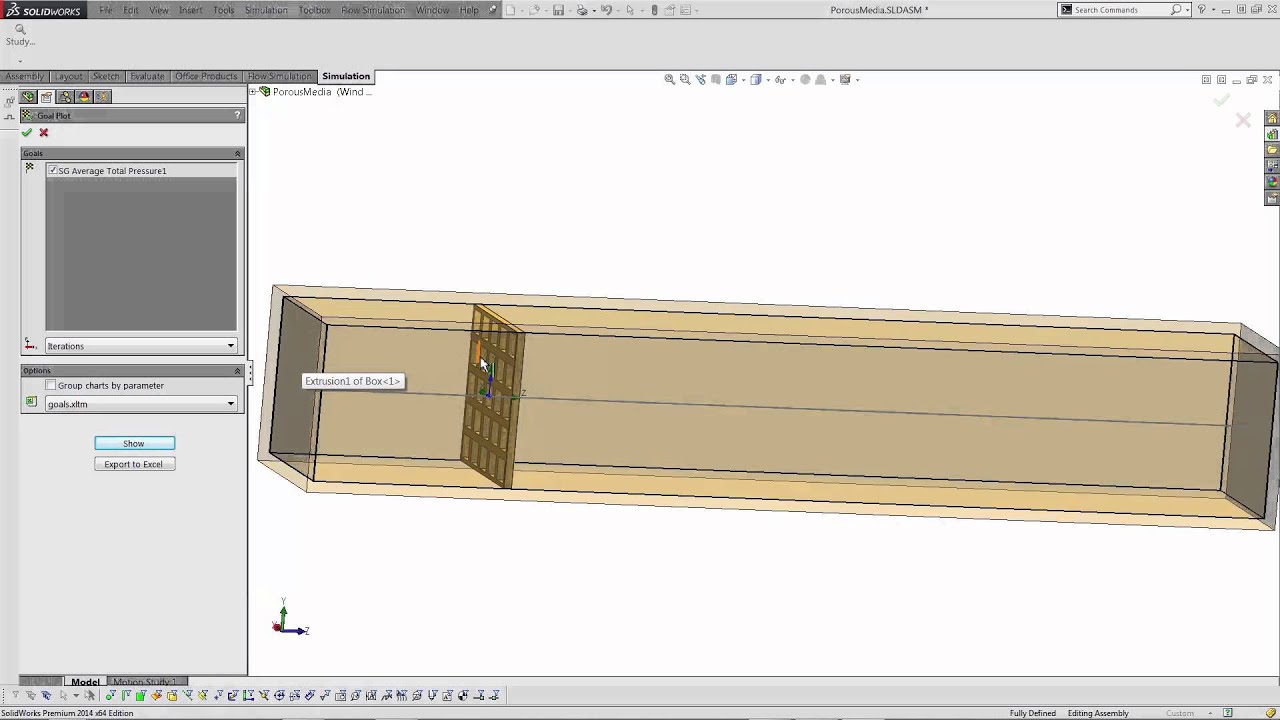This screenshot has height=720, width=1280.
Task: Collapse the Goals section
Action: (238, 154)
